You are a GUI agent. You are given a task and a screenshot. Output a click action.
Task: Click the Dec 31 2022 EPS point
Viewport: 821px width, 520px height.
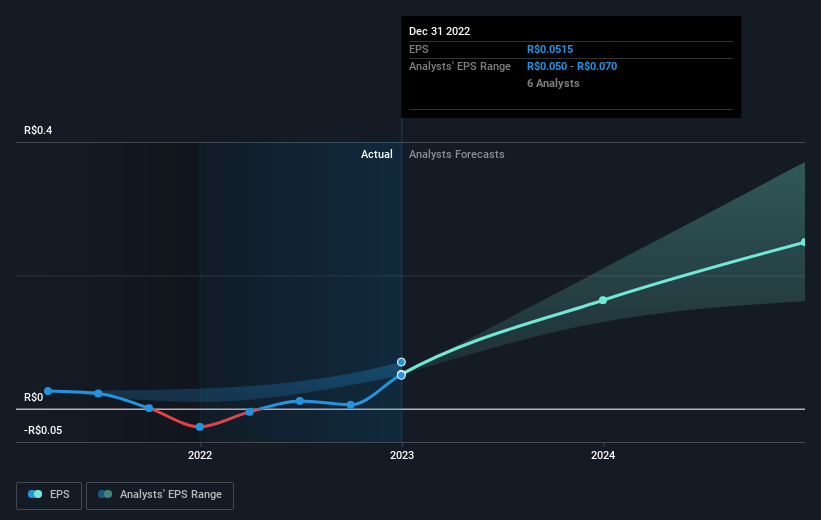pos(401,375)
